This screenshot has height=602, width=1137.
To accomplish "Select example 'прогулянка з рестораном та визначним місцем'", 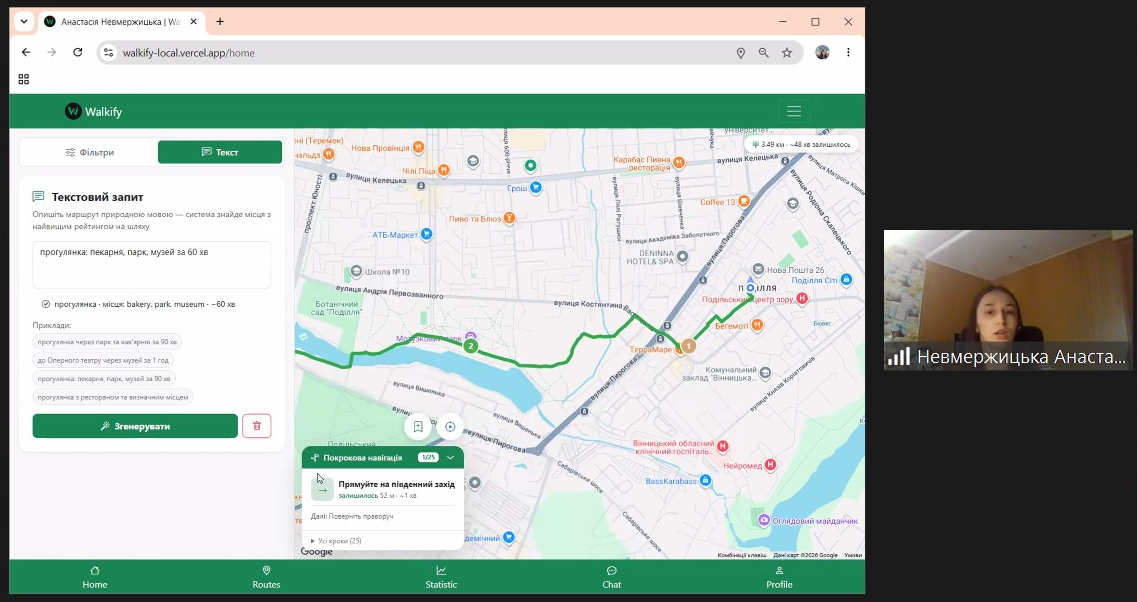I will 112,397.
